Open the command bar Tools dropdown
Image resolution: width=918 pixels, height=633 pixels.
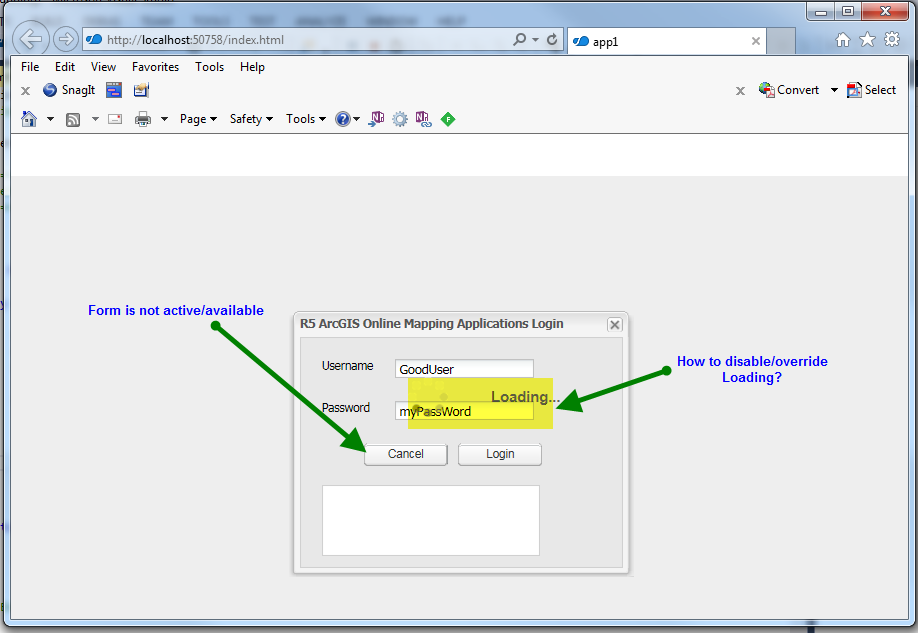click(306, 119)
